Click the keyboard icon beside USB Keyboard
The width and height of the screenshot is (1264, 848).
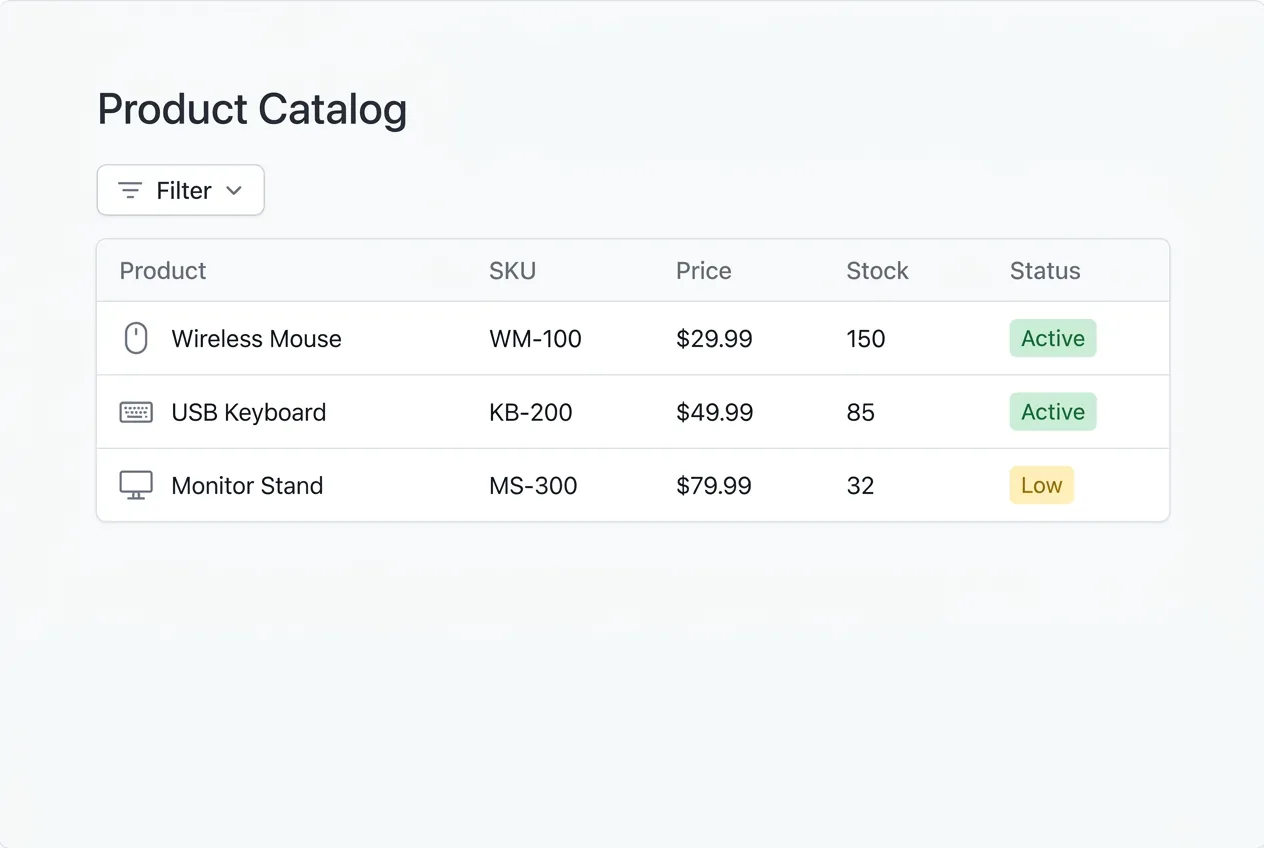135,412
